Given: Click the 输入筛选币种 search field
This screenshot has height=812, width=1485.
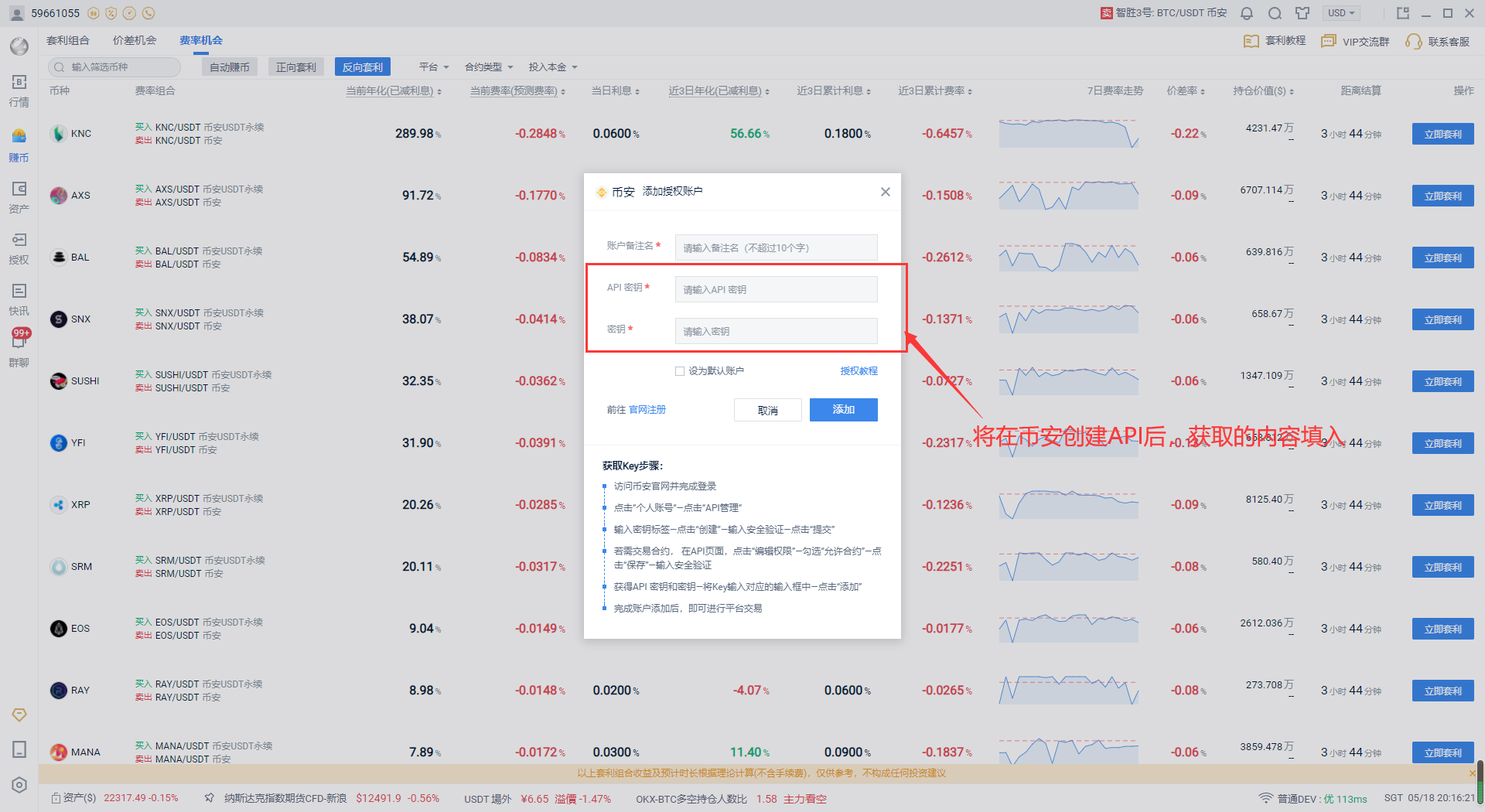Looking at the screenshot, I should pyautogui.click(x=114, y=67).
